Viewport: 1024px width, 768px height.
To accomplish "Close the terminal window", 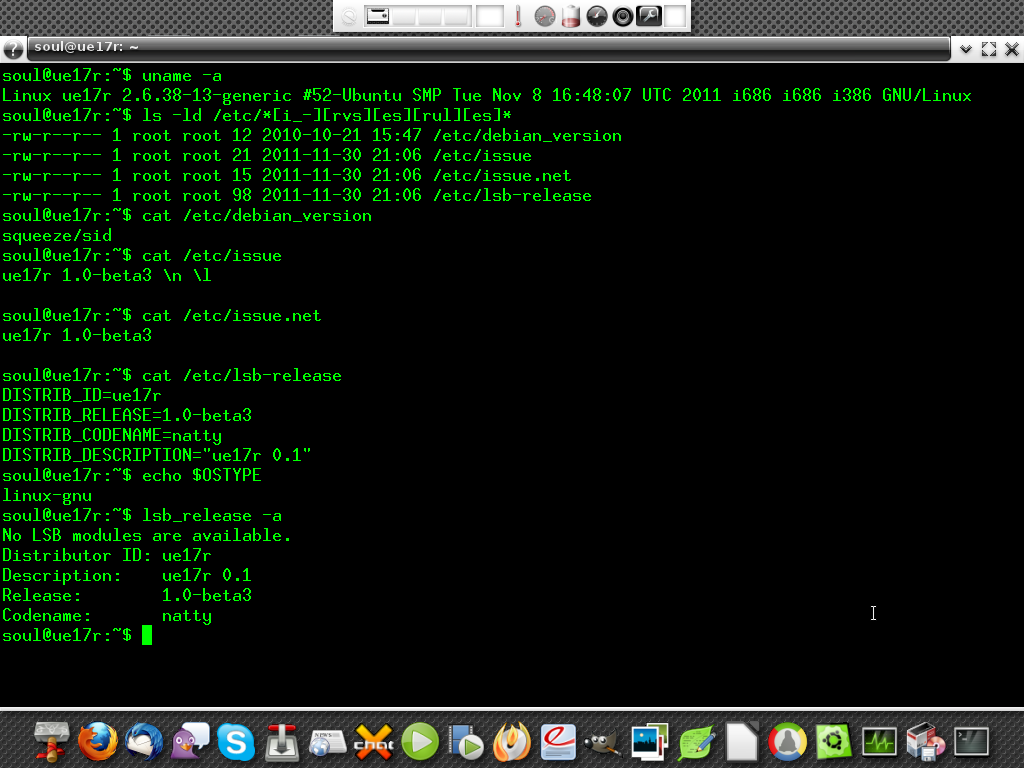I will [x=1012, y=49].
